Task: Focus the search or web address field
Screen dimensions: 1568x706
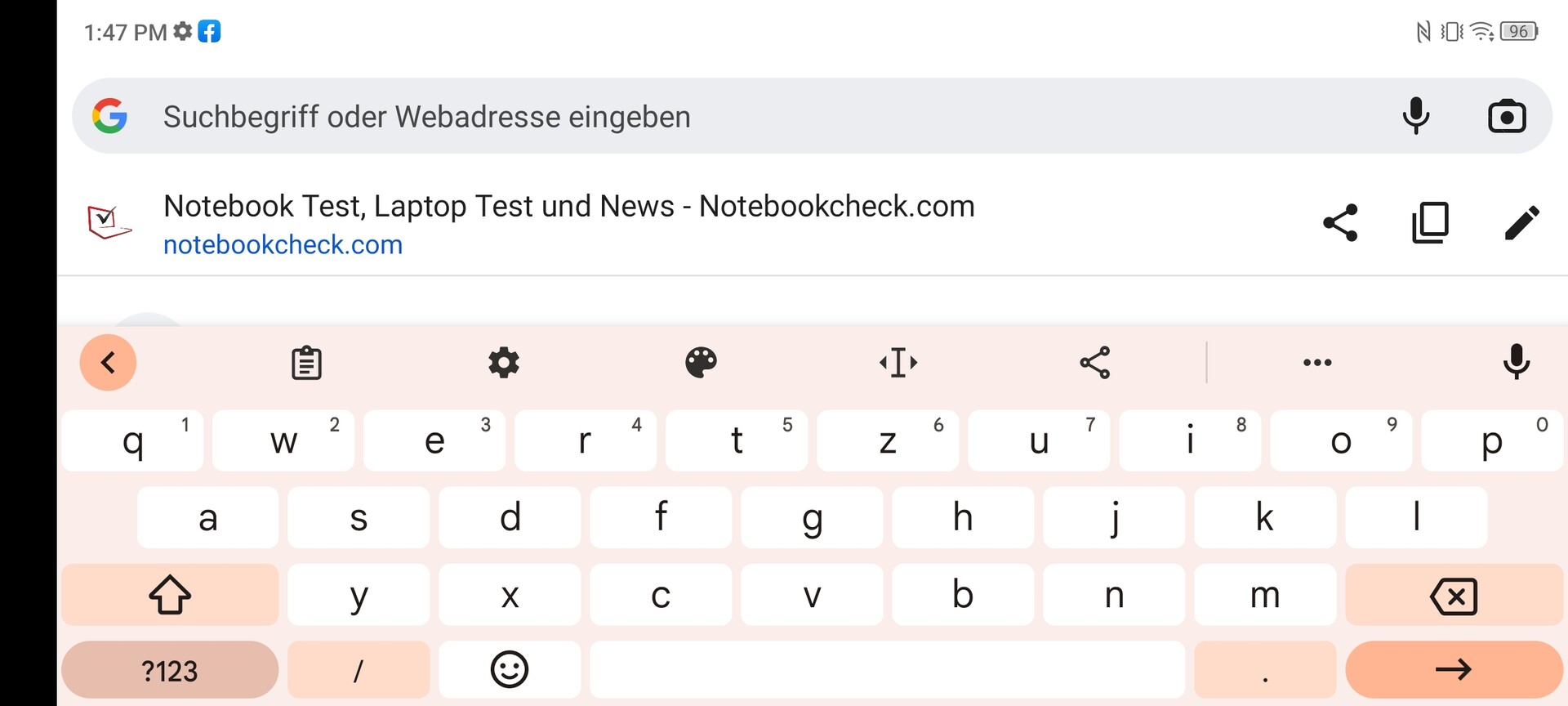Action: 735,117
